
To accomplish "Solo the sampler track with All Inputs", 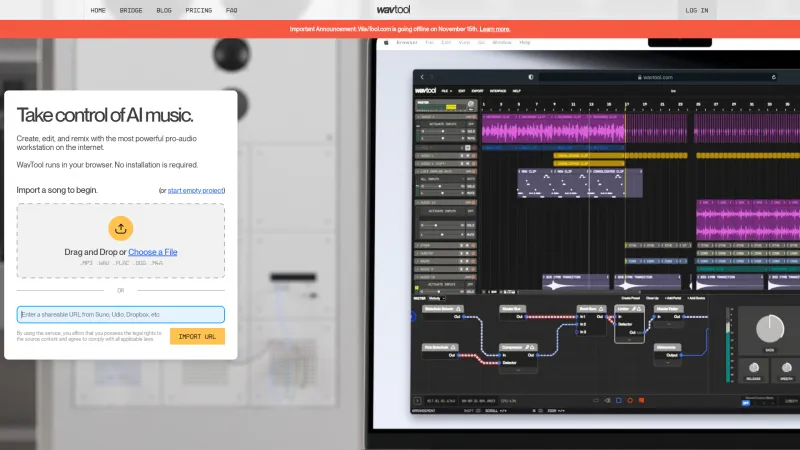I will pyautogui.click(x=471, y=186).
